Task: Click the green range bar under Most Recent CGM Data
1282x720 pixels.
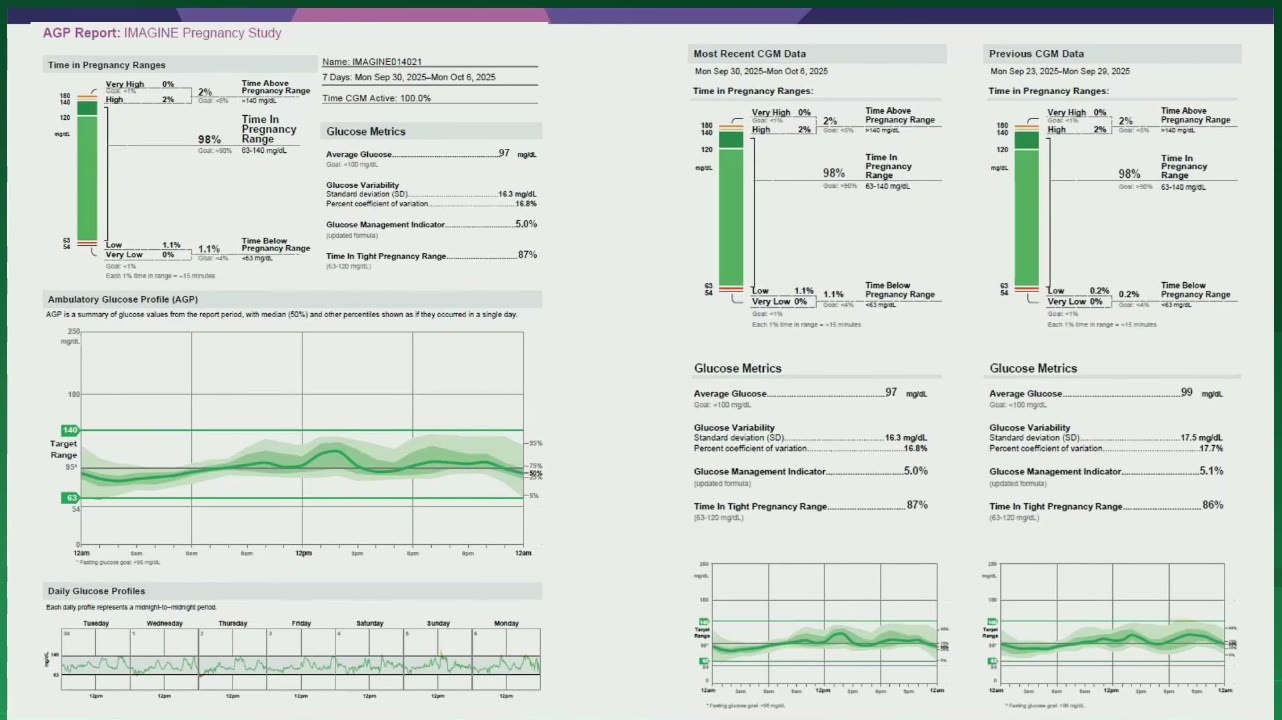Action: (x=731, y=210)
